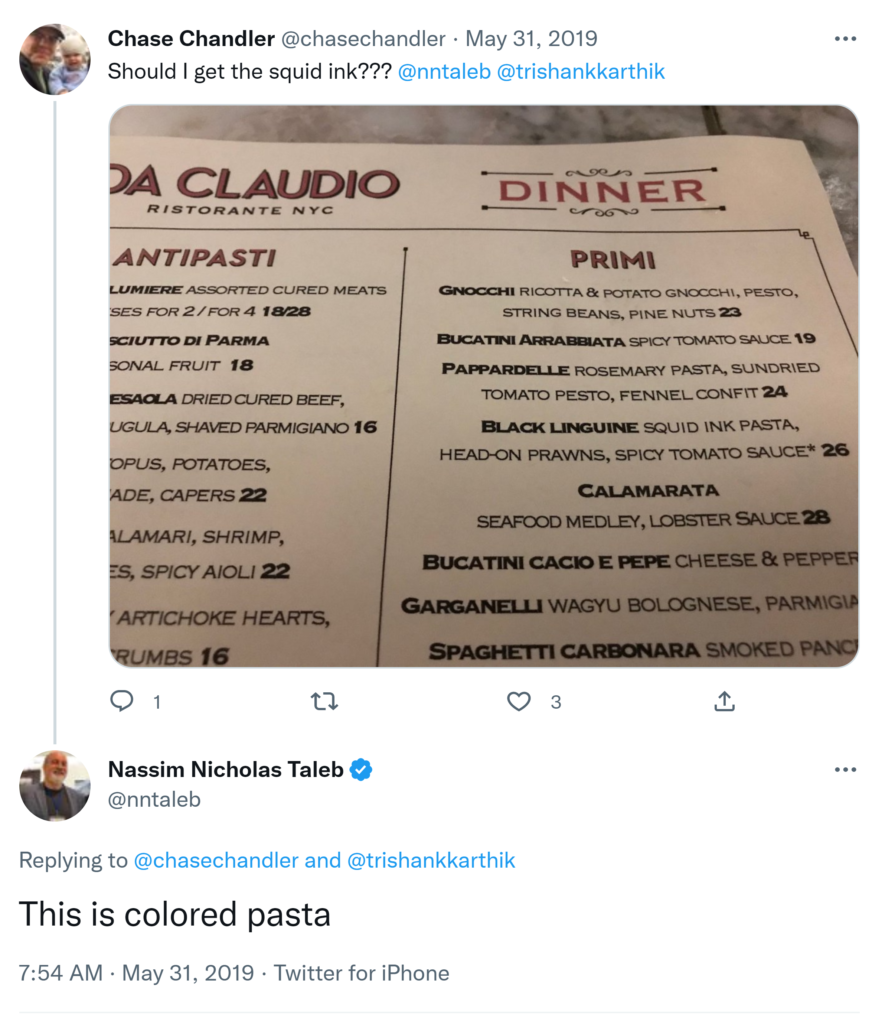The image size is (872, 1024).
Task: Click the May 31, 2019 date on Chase's tweet
Action: (x=531, y=39)
